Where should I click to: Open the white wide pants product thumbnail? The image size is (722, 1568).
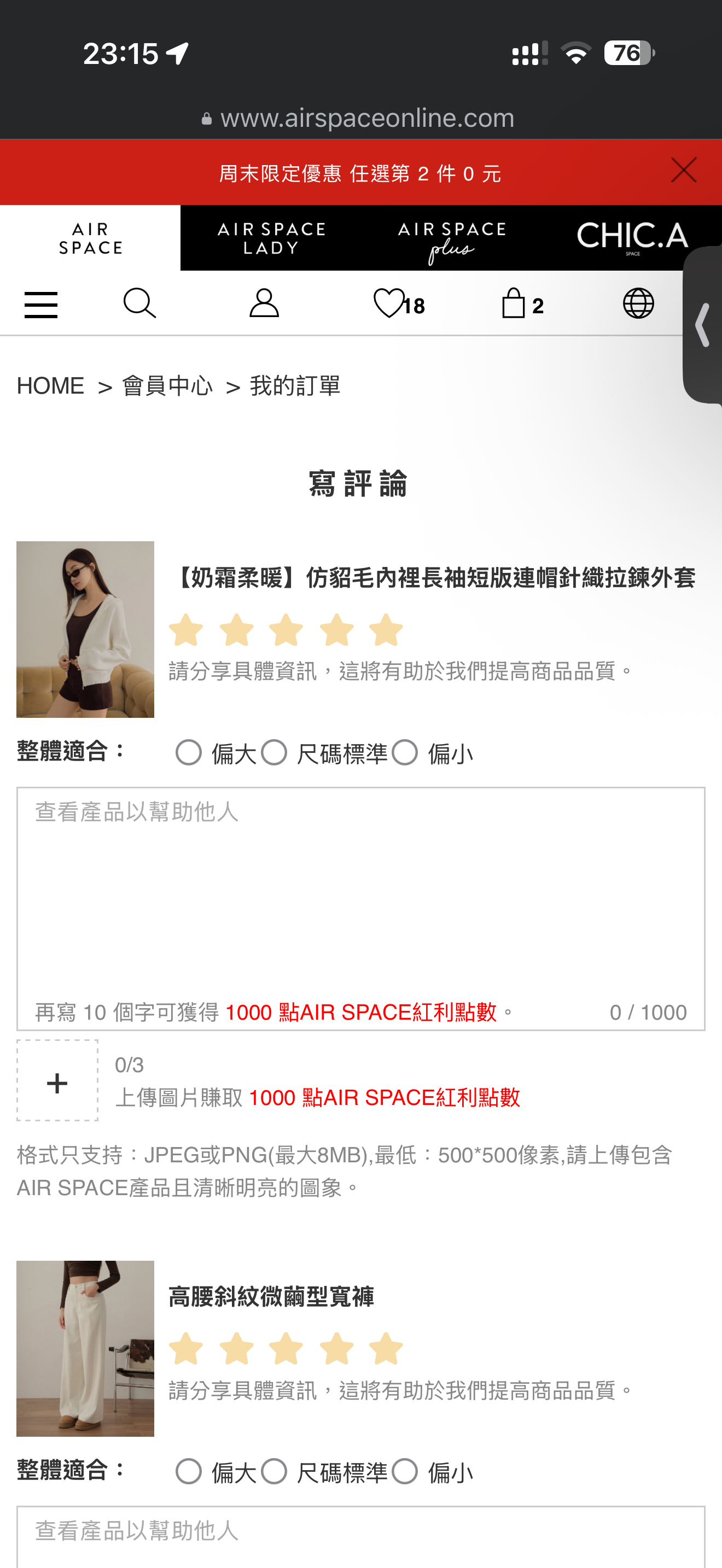pos(85,1348)
